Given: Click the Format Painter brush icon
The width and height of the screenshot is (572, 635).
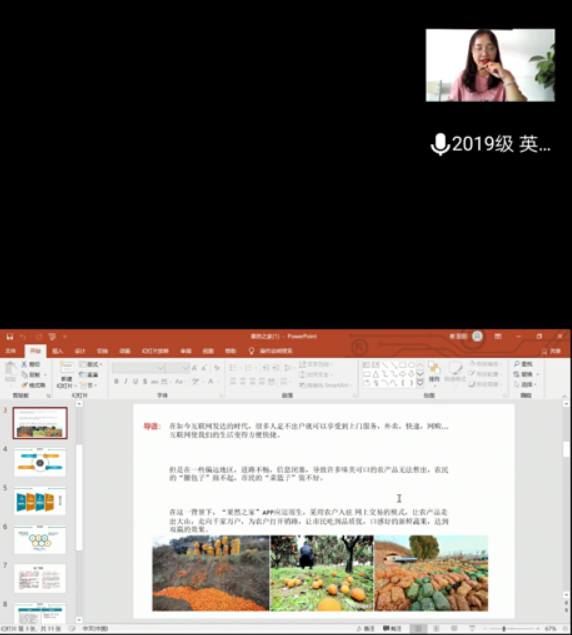Looking at the screenshot, I should 24,385.
